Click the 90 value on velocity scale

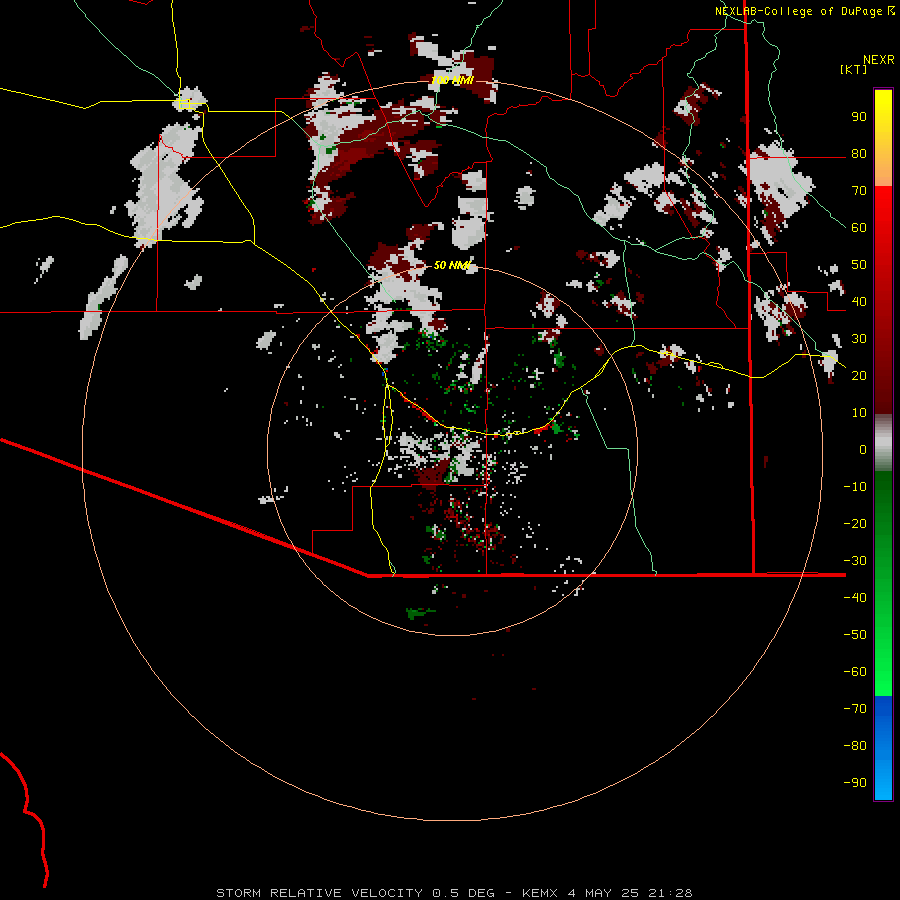[859, 117]
